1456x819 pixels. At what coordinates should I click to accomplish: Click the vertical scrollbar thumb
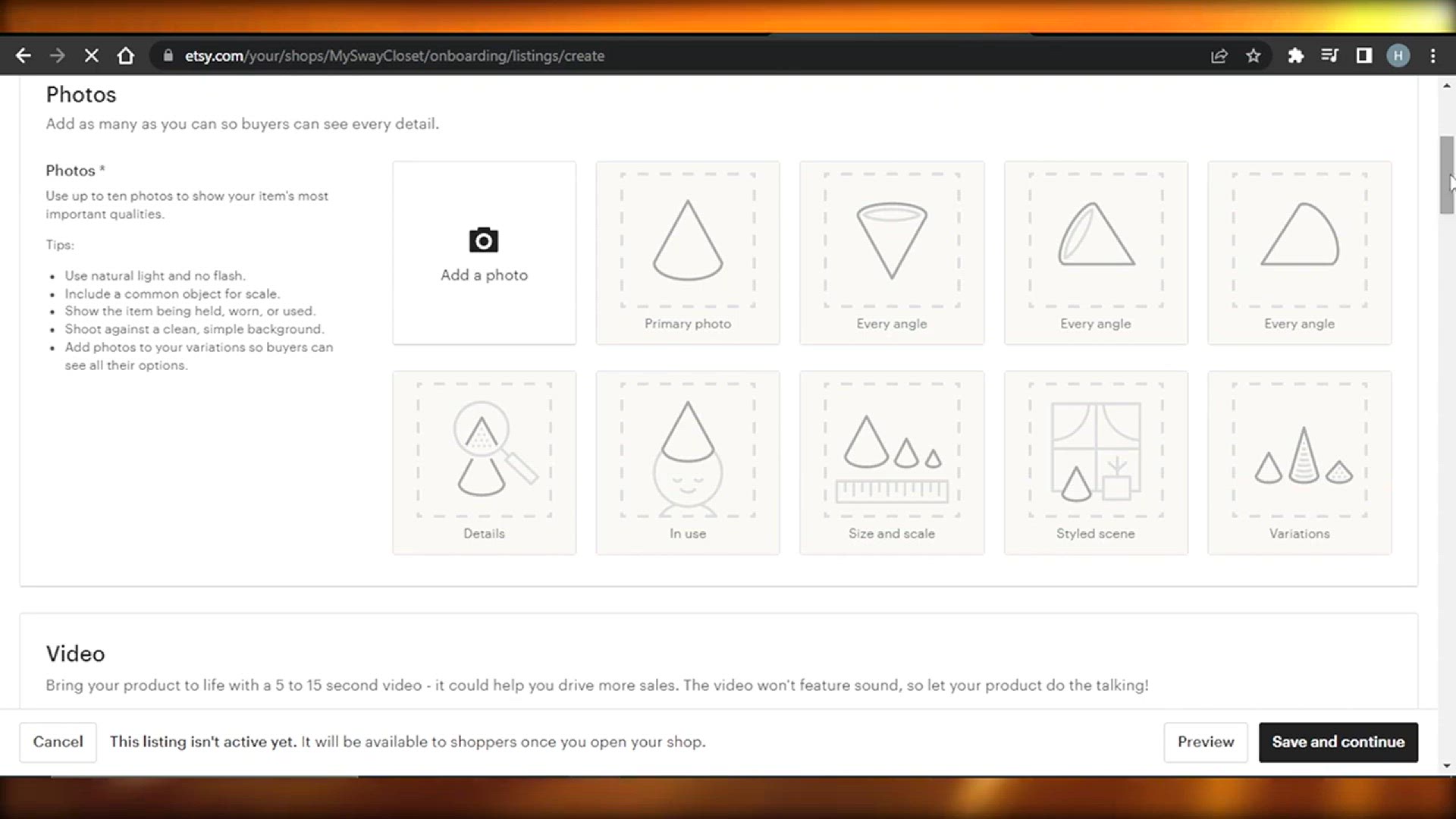(x=1447, y=175)
